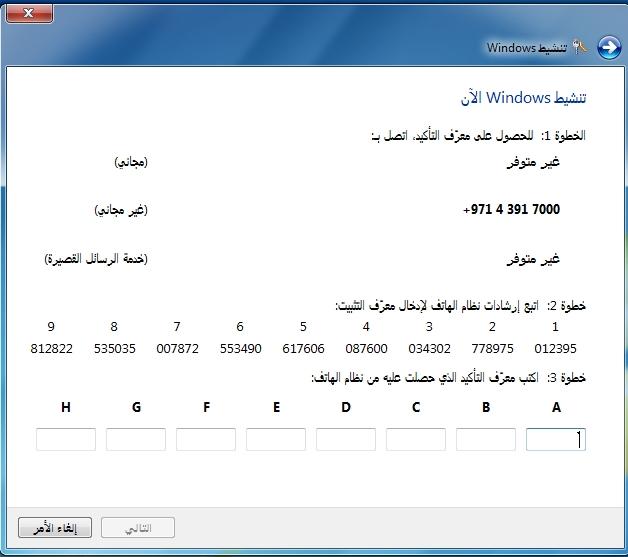
Task: Close the Windows activation dialog
Action: point(29,14)
